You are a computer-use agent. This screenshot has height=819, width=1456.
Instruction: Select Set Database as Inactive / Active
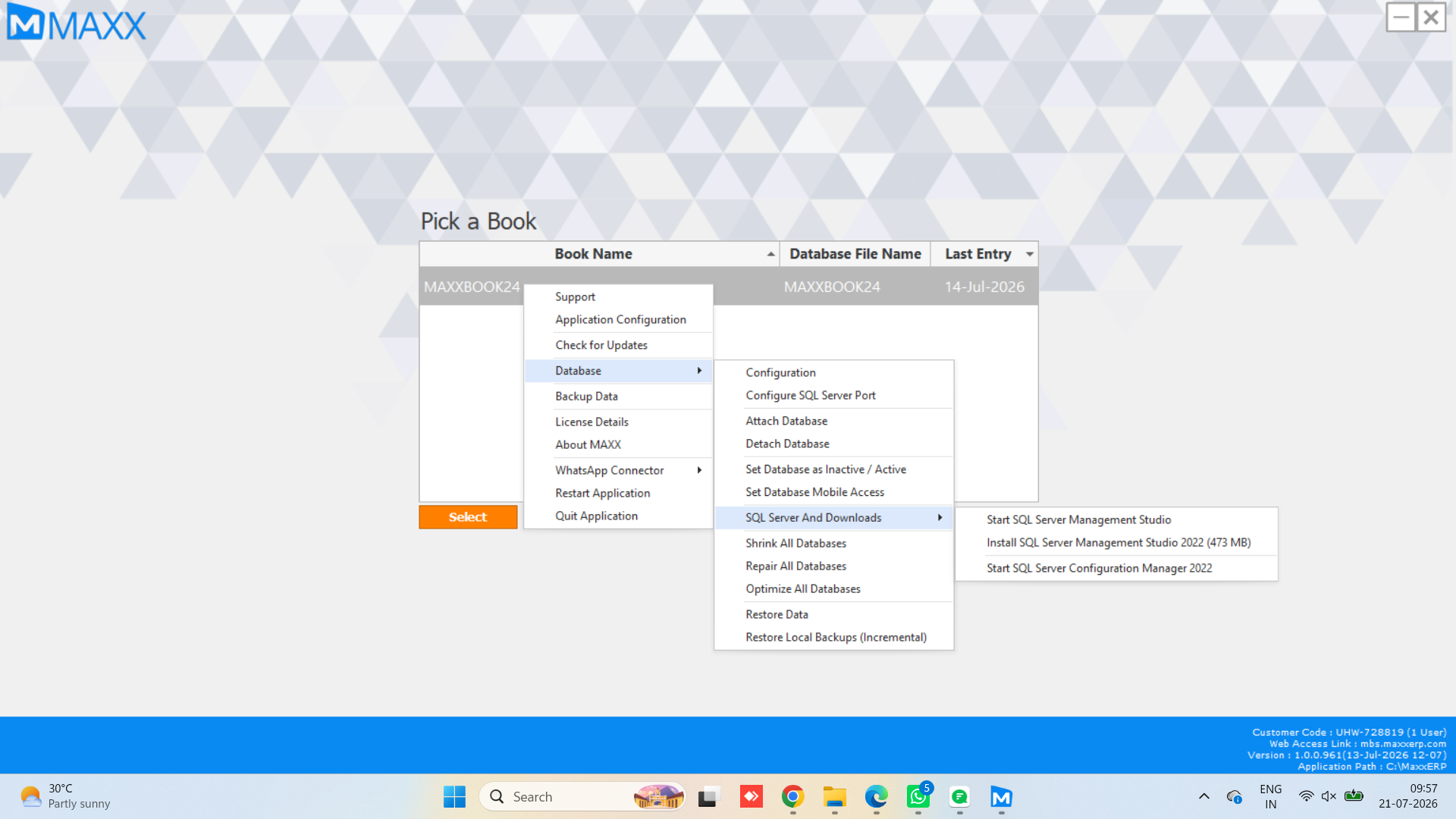833,469
